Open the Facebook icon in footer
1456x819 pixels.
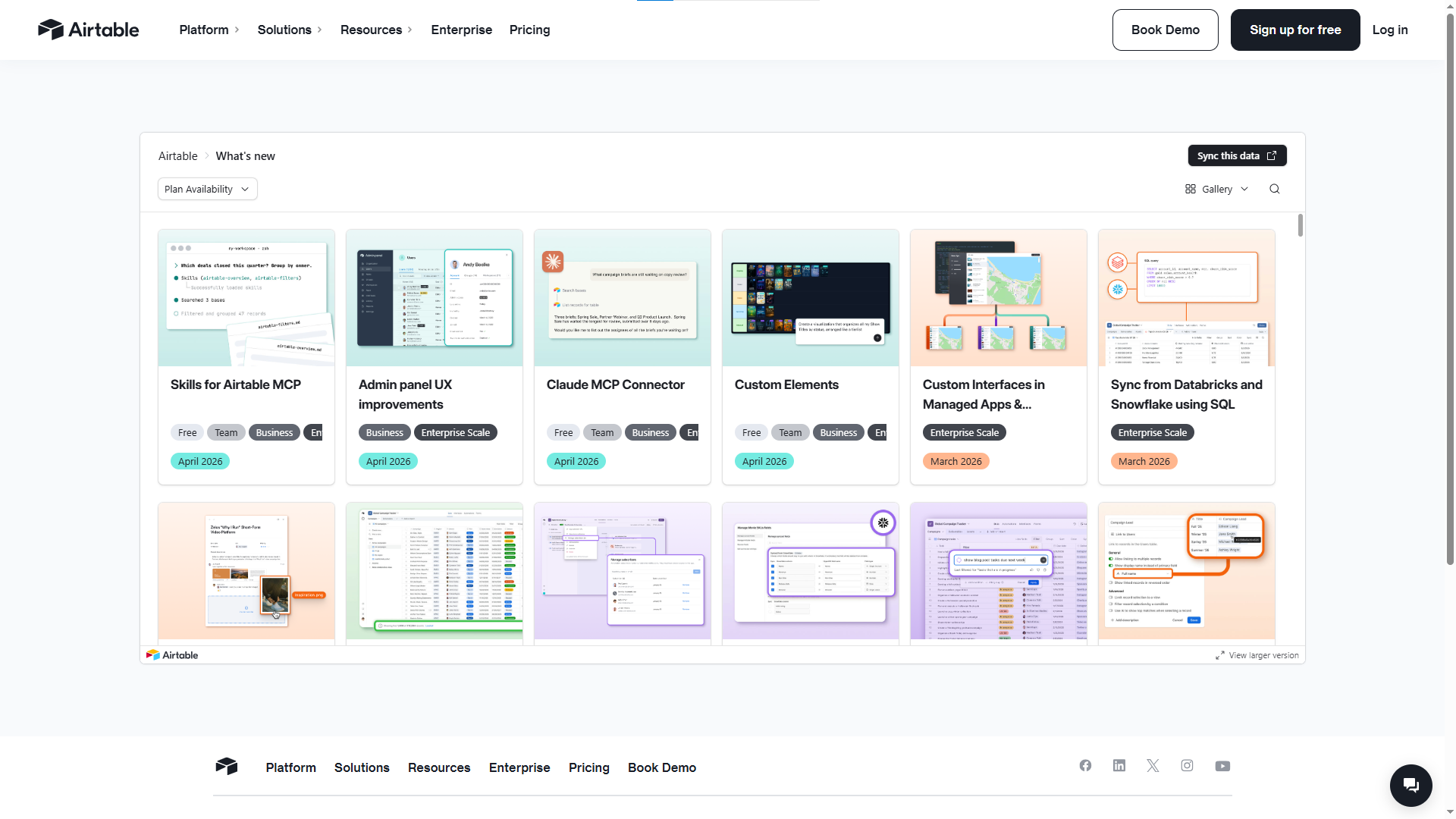click(x=1085, y=766)
